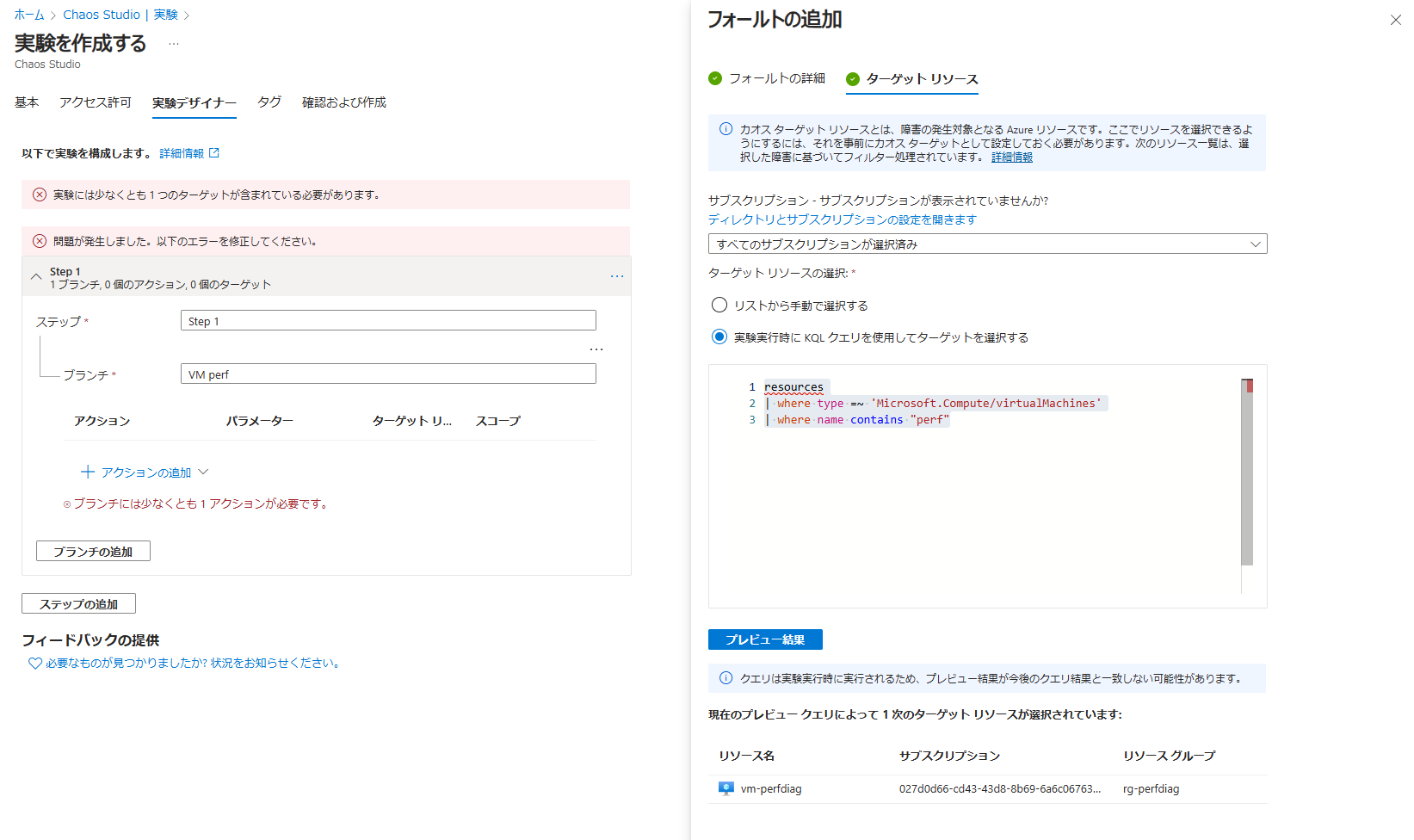This screenshot has height=840, width=1414.
Task: Switch to the タグ tab
Action: [x=269, y=102]
